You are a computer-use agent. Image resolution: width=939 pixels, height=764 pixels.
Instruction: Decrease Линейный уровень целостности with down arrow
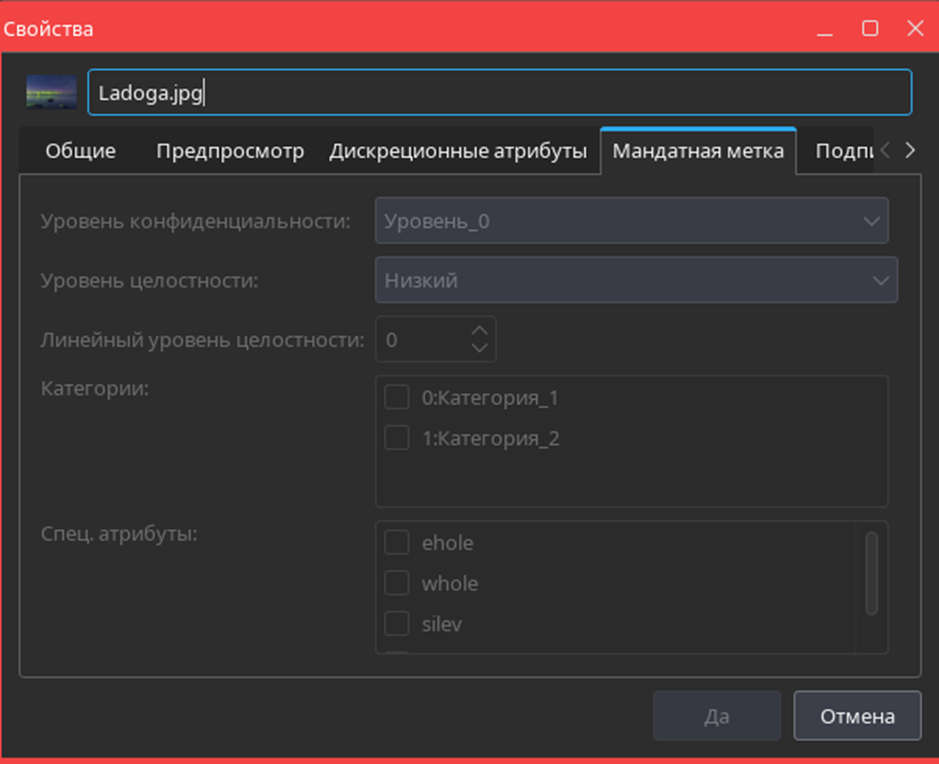479,348
